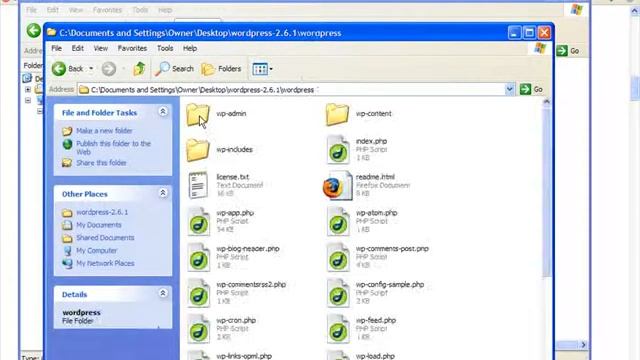Go up one folder level

click(139, 69)
